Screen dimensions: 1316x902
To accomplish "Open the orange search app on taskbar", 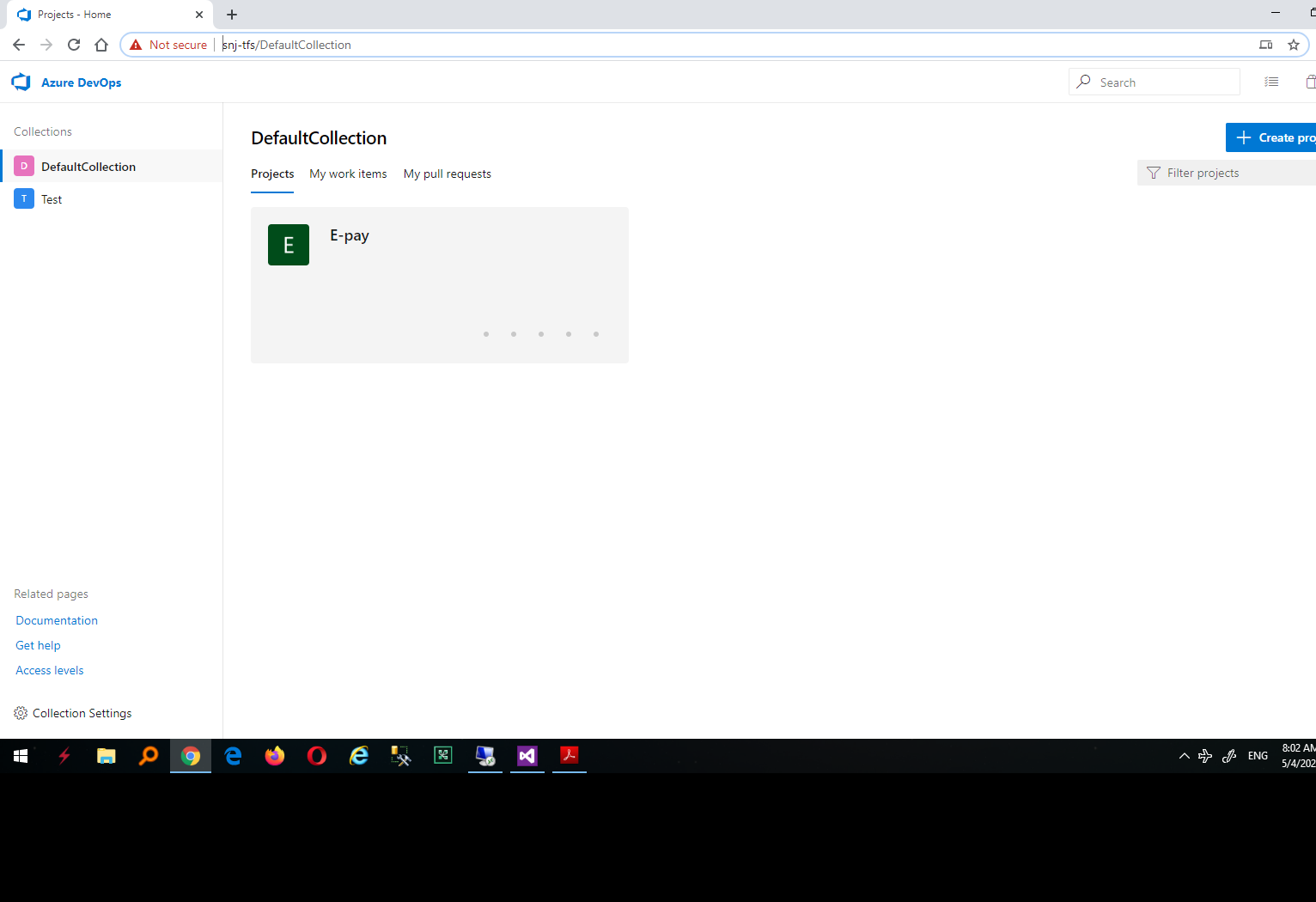I will pos(148,756).
